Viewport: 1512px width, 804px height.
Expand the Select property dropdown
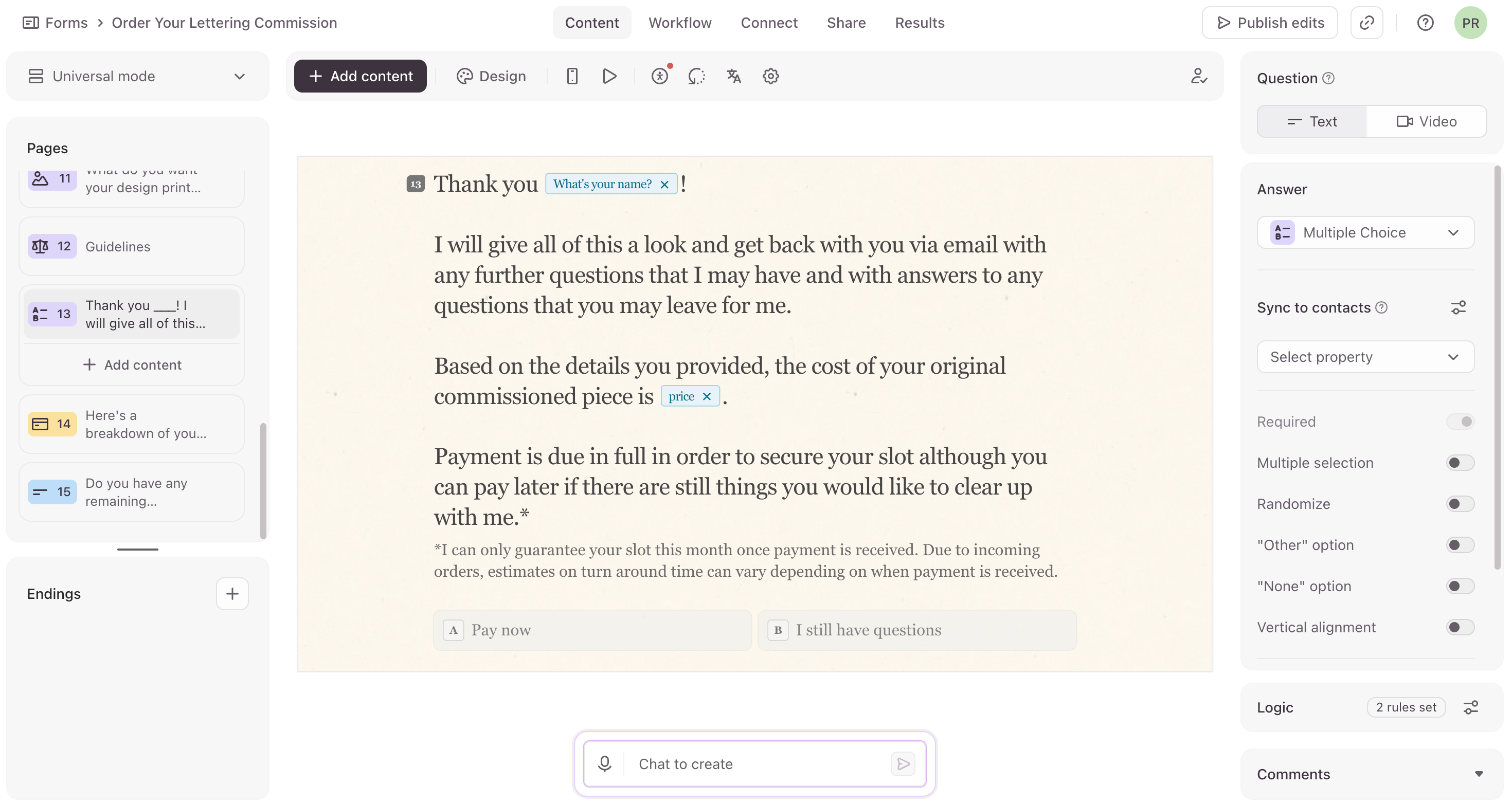point(1365,357)
